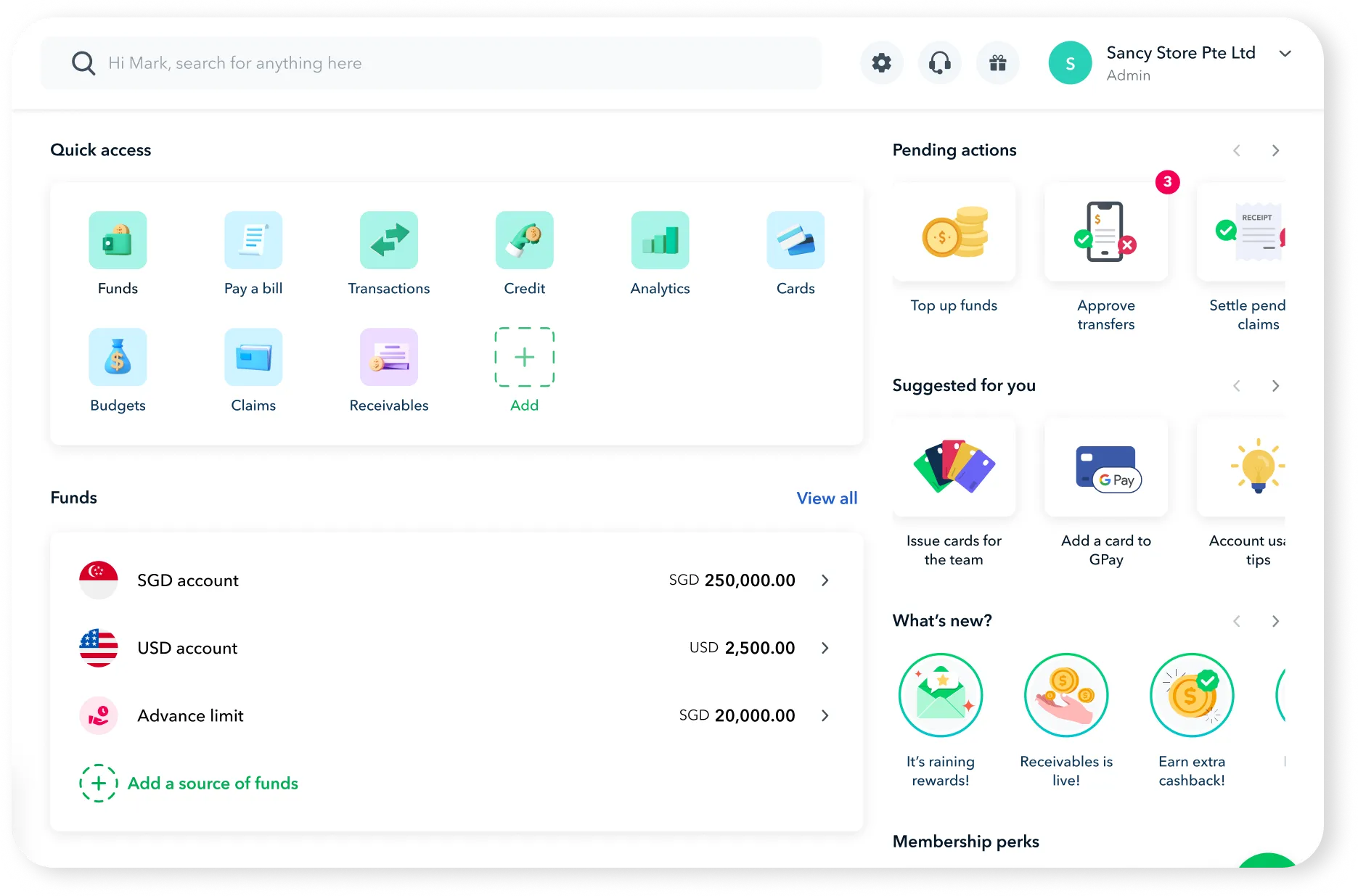Click the Credit icon

point(524,240)
